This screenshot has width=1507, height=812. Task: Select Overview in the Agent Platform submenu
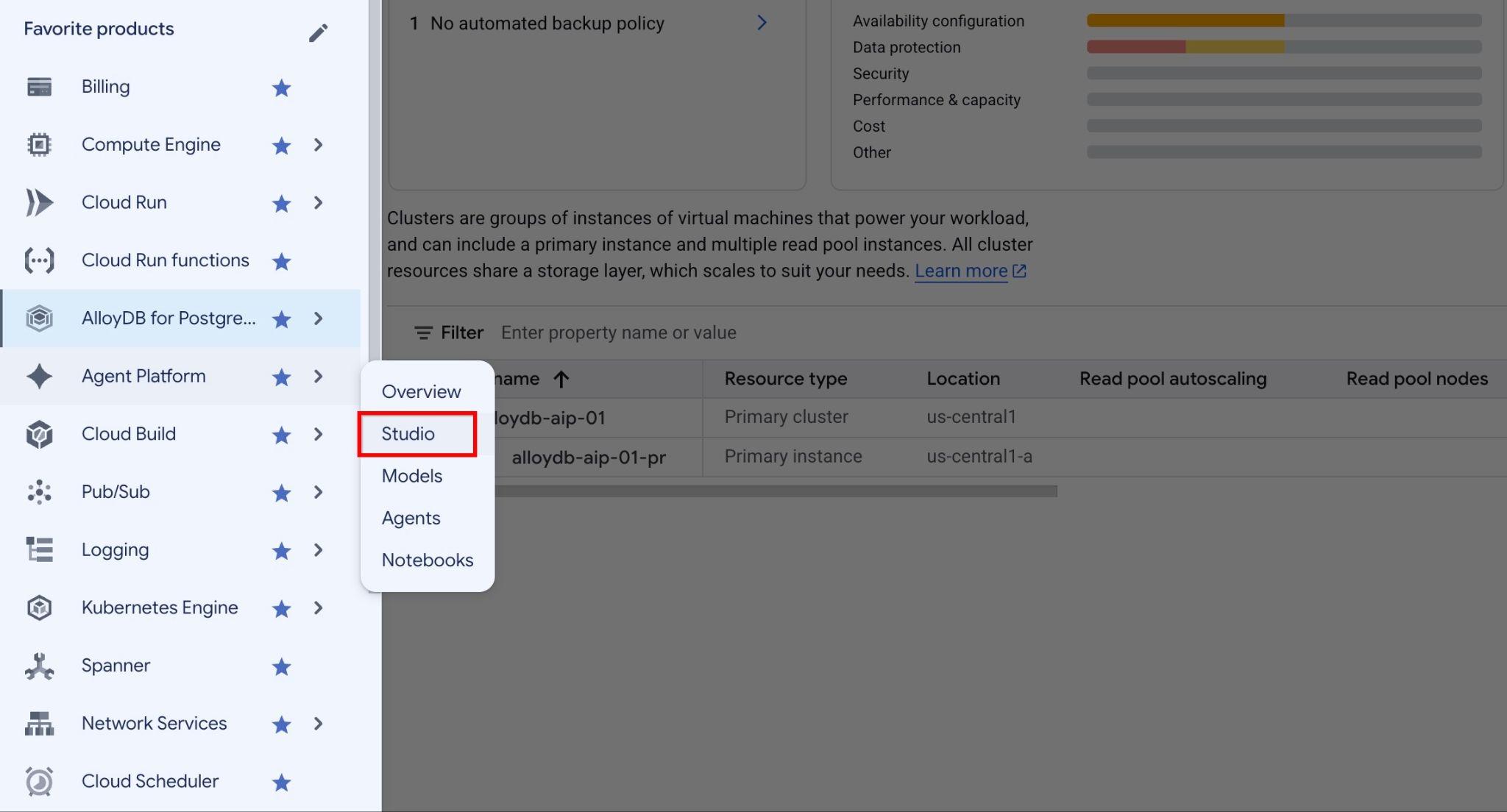coord(421,392)
